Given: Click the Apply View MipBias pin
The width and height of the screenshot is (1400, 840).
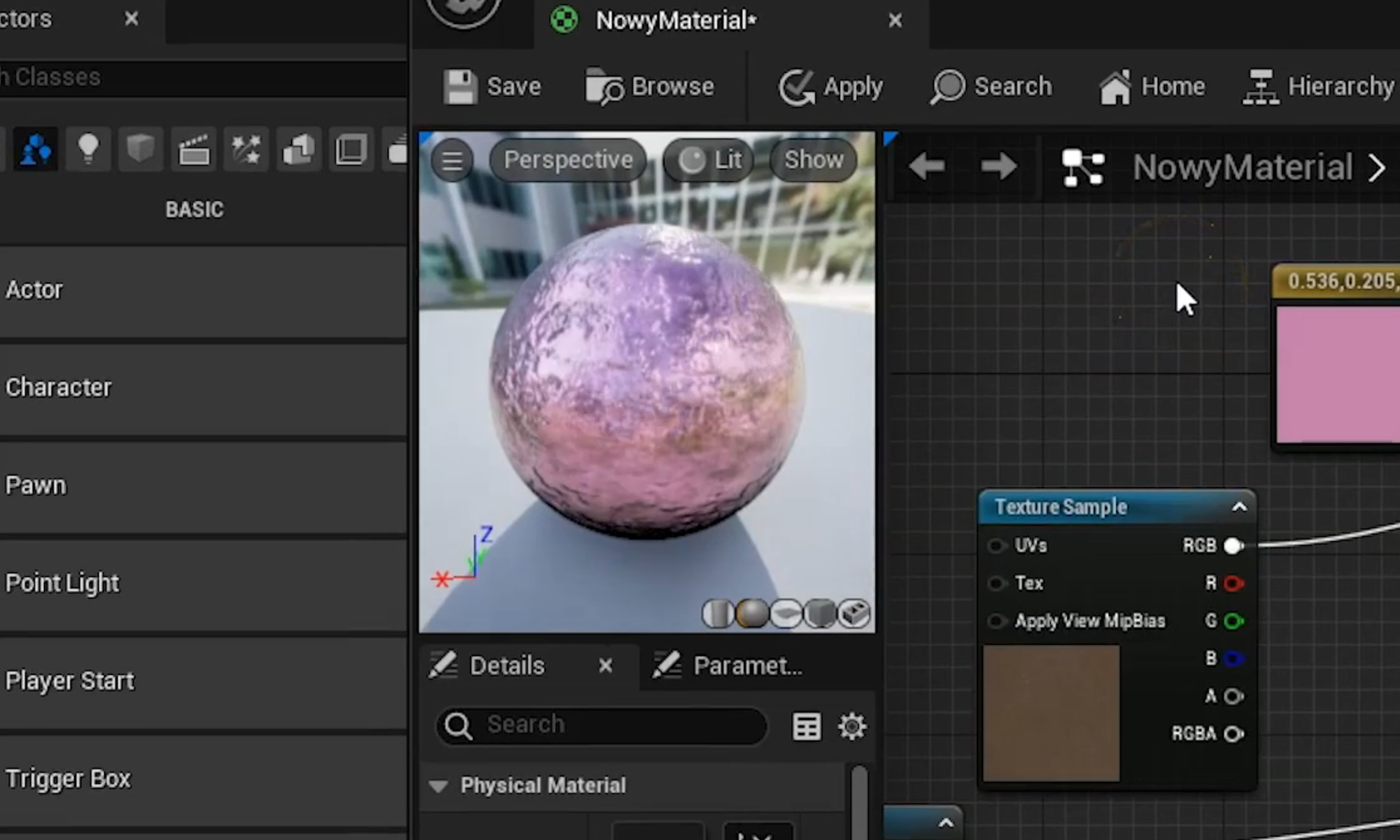Looking at the screenshot, I should [996, 621].
